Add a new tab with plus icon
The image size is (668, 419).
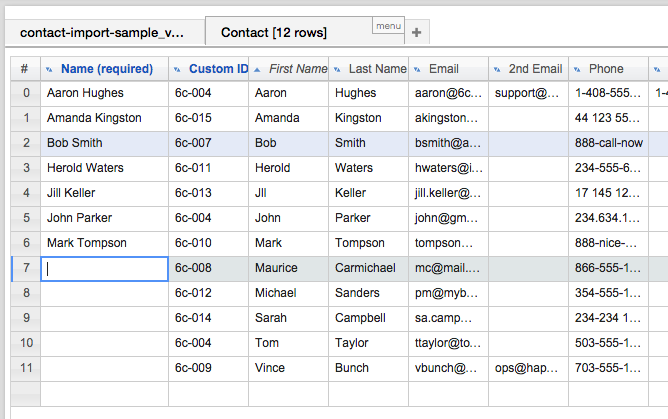pyautogui.click(x=416, y=32)
